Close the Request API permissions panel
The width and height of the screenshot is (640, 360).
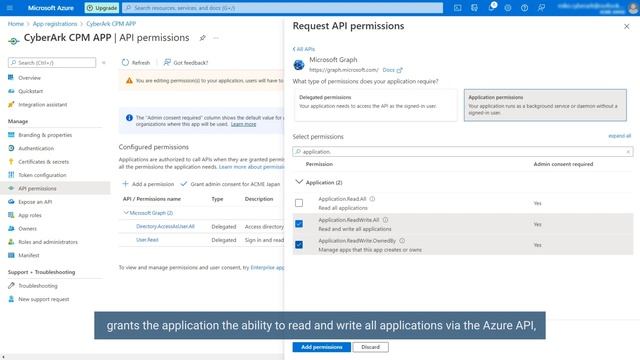click(627, 27)
